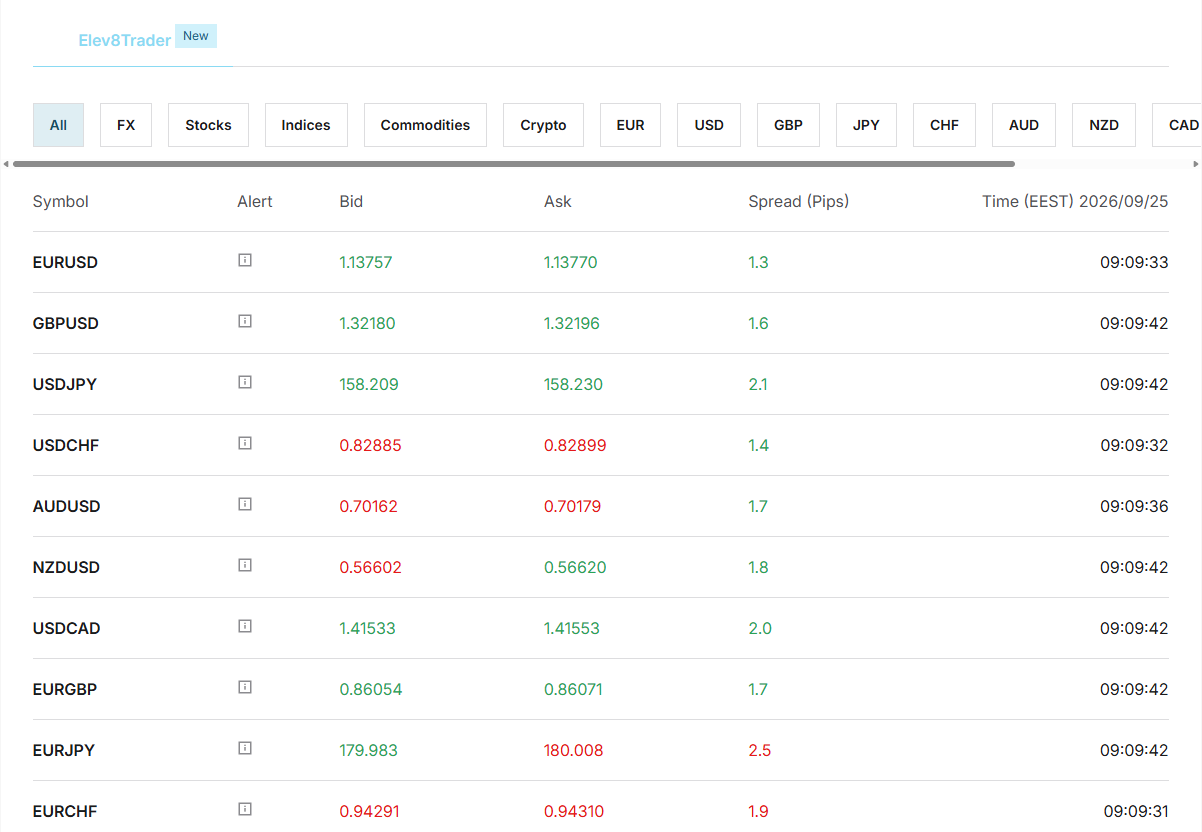The height and width of the screenshot is (832, 1202).
Task: Click the EURGBP bid 0.86054
Action: (371, 689)
